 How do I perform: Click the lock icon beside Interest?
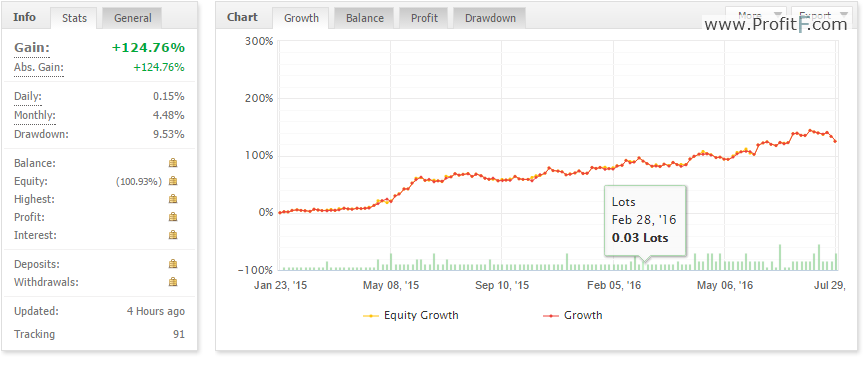[x=173, y=235]
